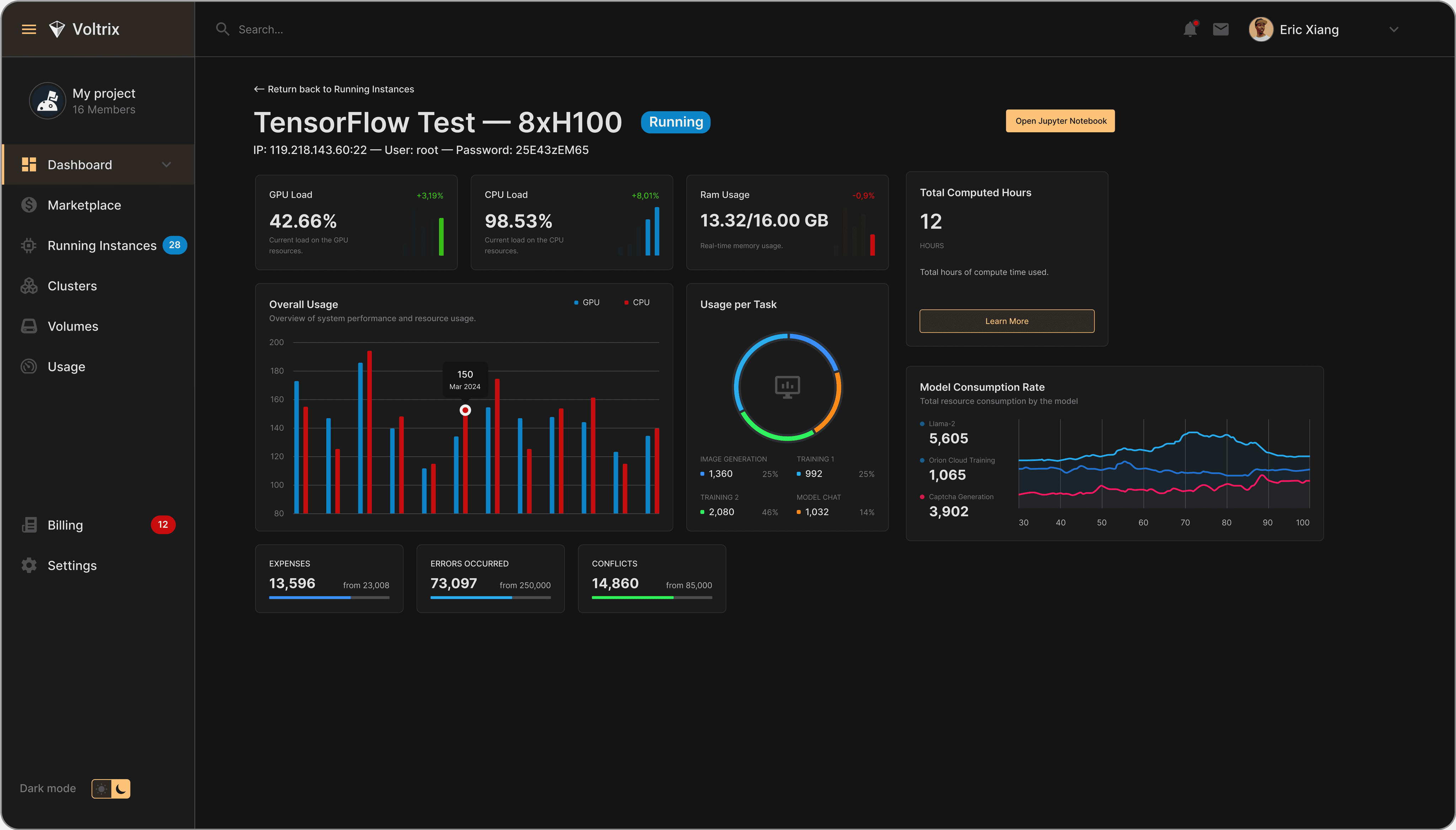Click the Total Computed Hours heading
The width and height of the screenshot is (1456, 830).
pos(975,193)
